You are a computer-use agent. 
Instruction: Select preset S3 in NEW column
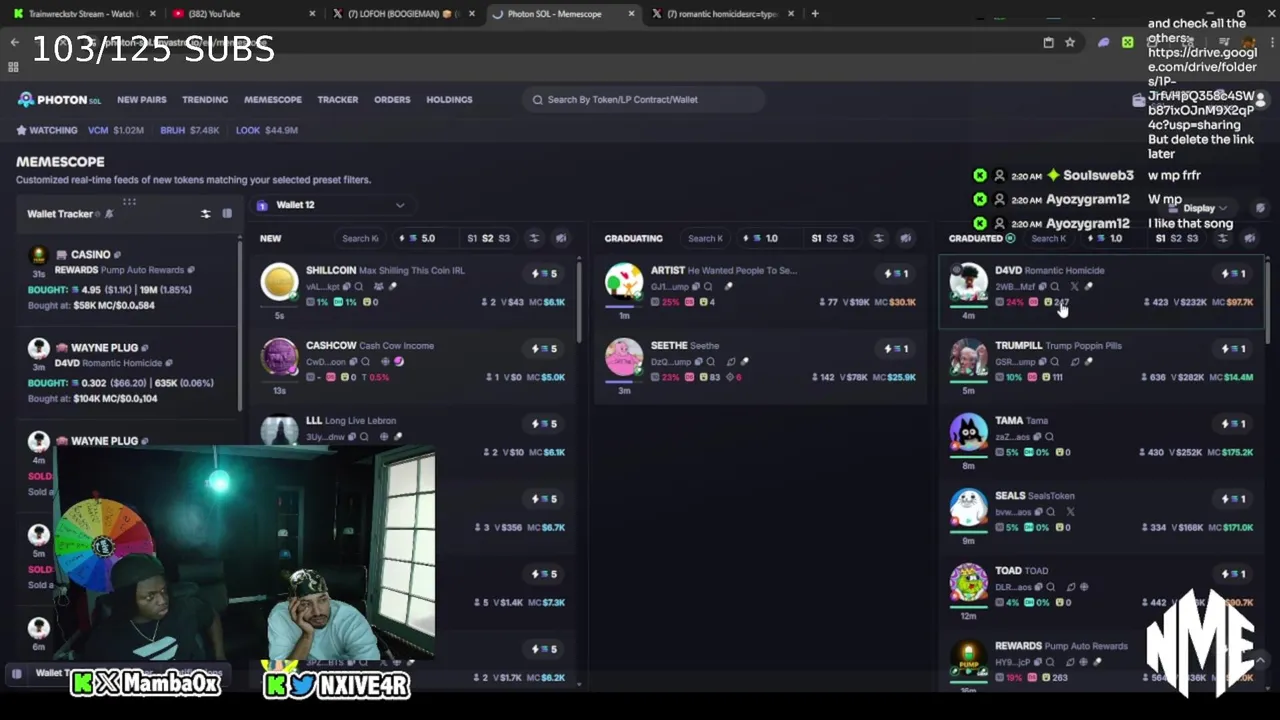click(504, 239)
